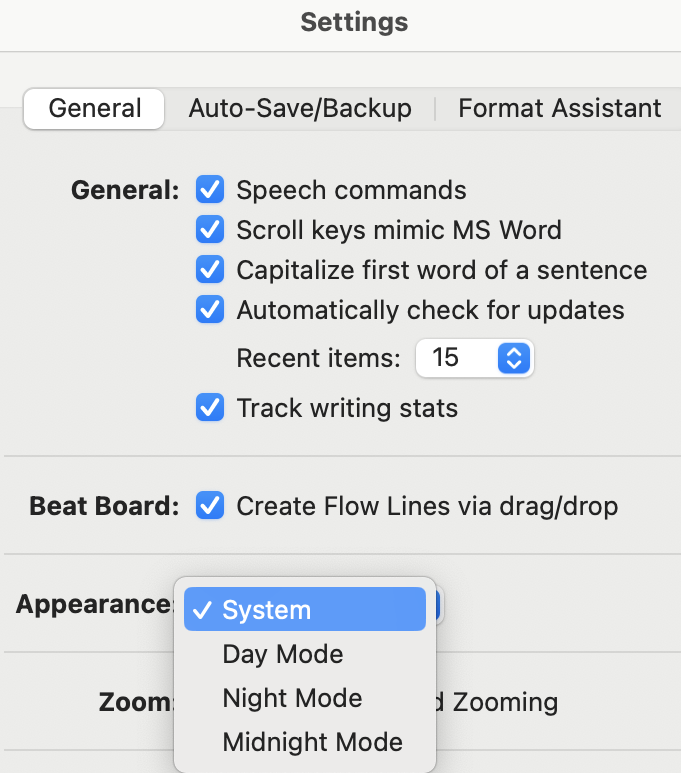Image resolution: width=681 pixels, height=773 pixels.
Task: Disable the Speech commands checkbox
Action: click(x=210, y=190)
